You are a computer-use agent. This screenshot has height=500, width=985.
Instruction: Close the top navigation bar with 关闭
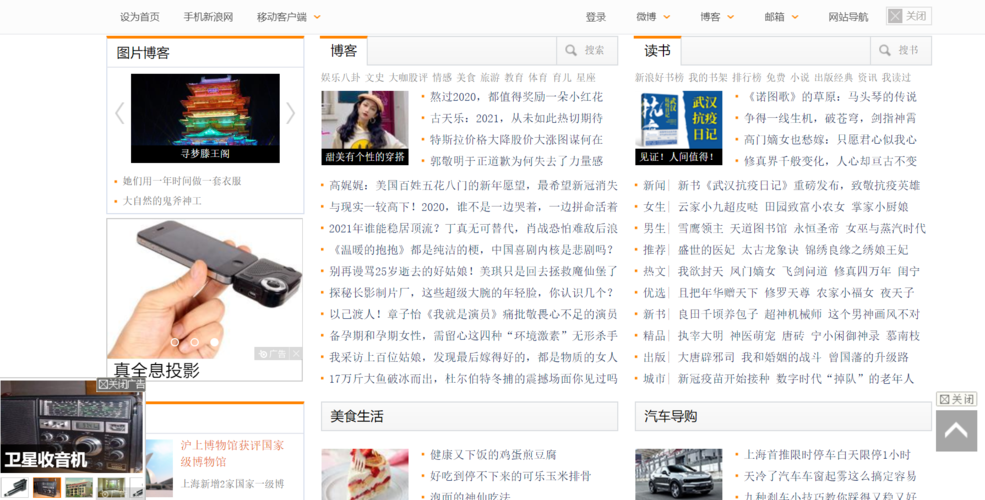point(908,16)
